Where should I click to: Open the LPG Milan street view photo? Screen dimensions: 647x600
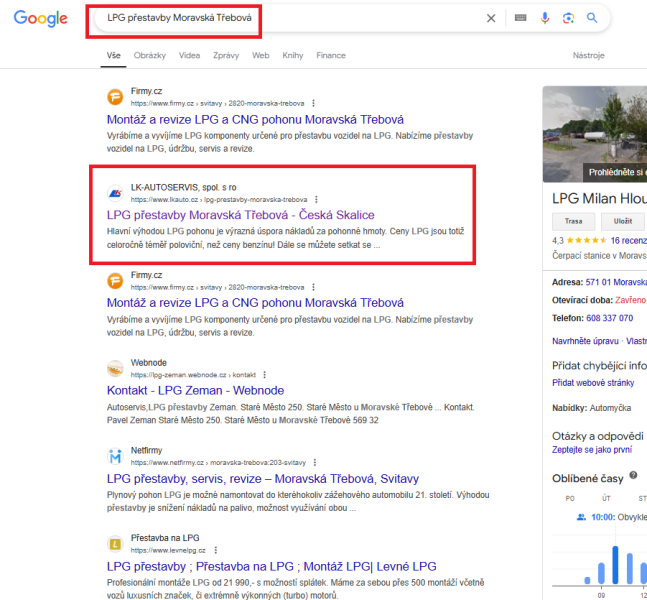pyautogui.click(x=595, y=134)
